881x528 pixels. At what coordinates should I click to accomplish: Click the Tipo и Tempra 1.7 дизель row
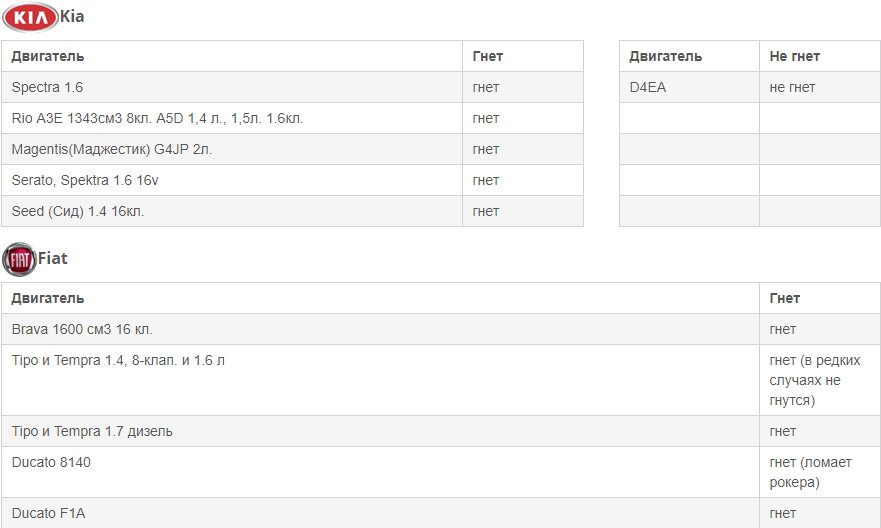point(440,431)
